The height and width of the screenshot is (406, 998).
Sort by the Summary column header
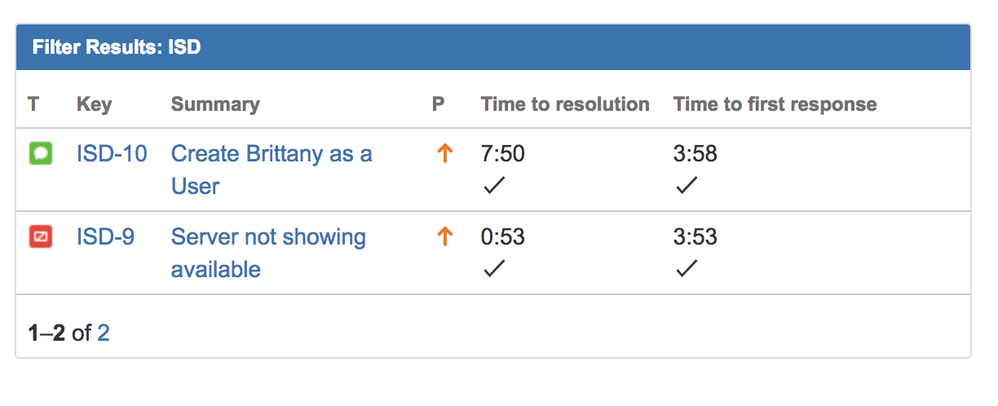[x=215, y=104]
